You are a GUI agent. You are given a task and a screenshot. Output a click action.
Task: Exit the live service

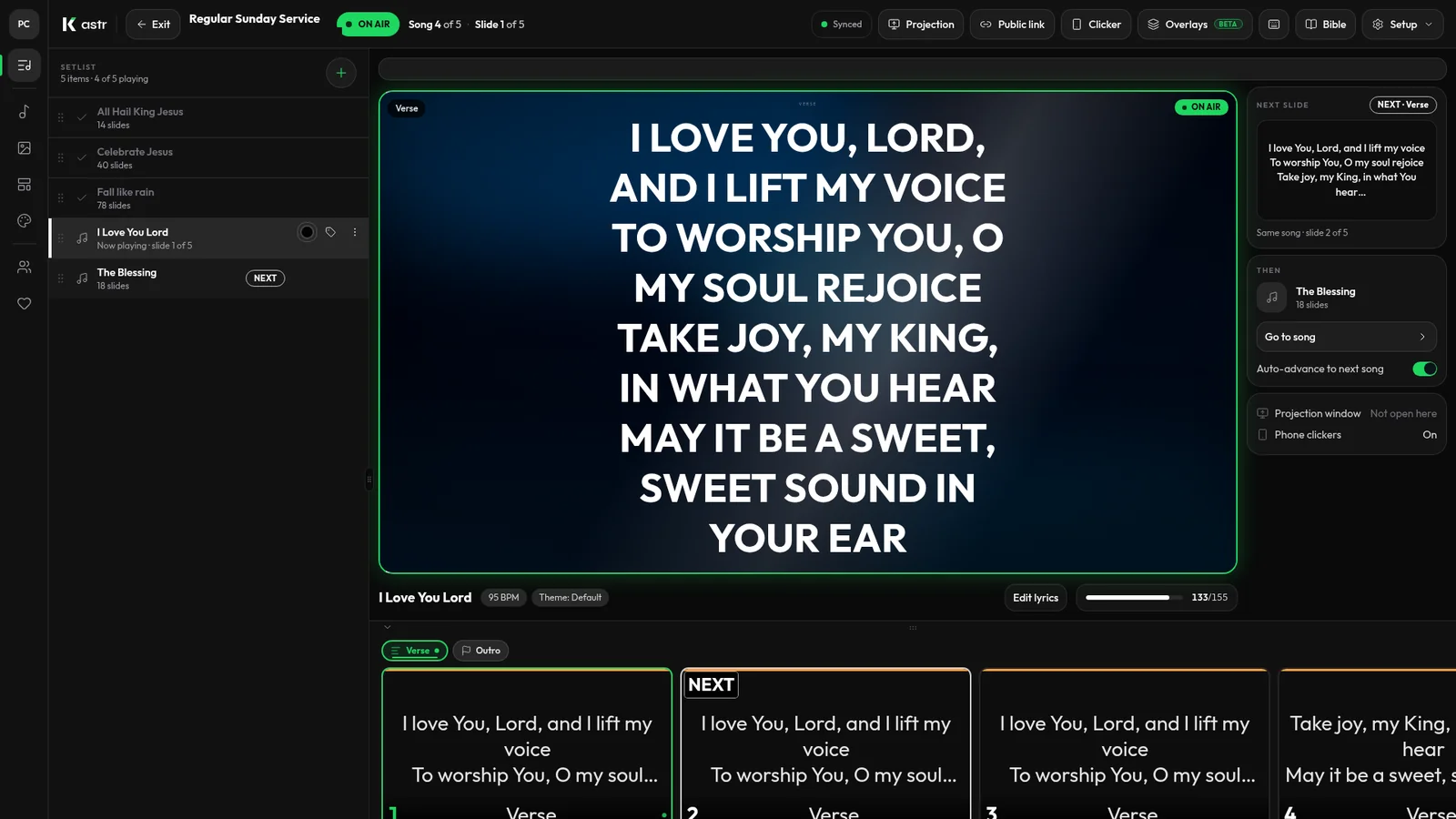click(153, 25)
